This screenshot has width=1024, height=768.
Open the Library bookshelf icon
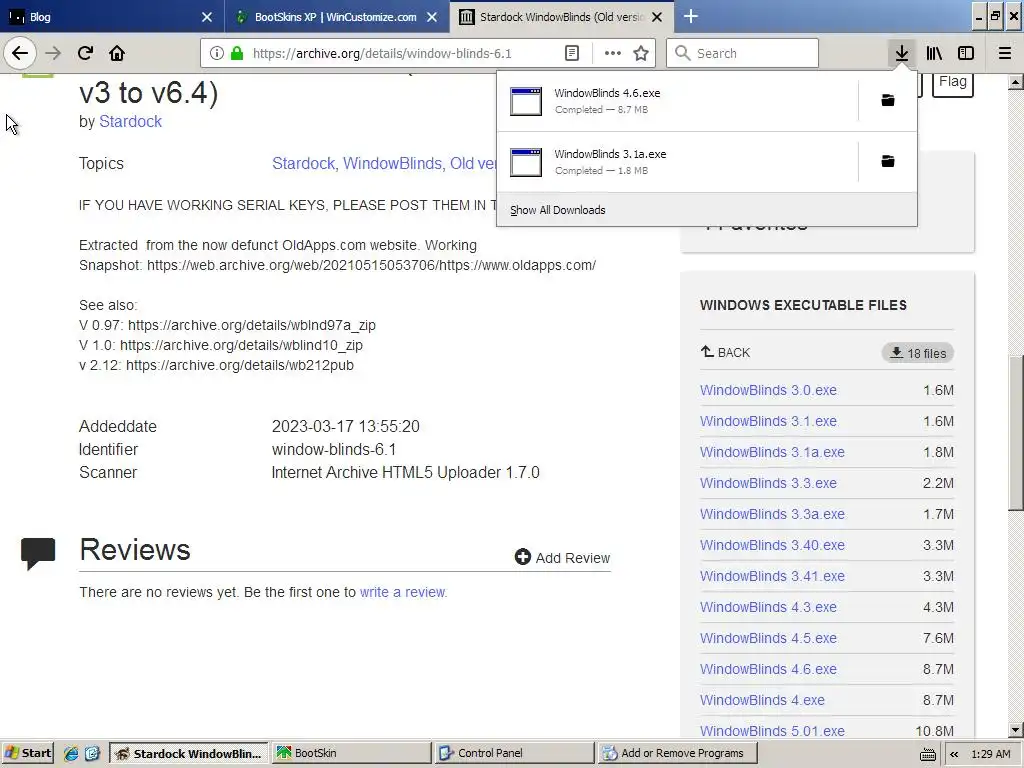934,54
